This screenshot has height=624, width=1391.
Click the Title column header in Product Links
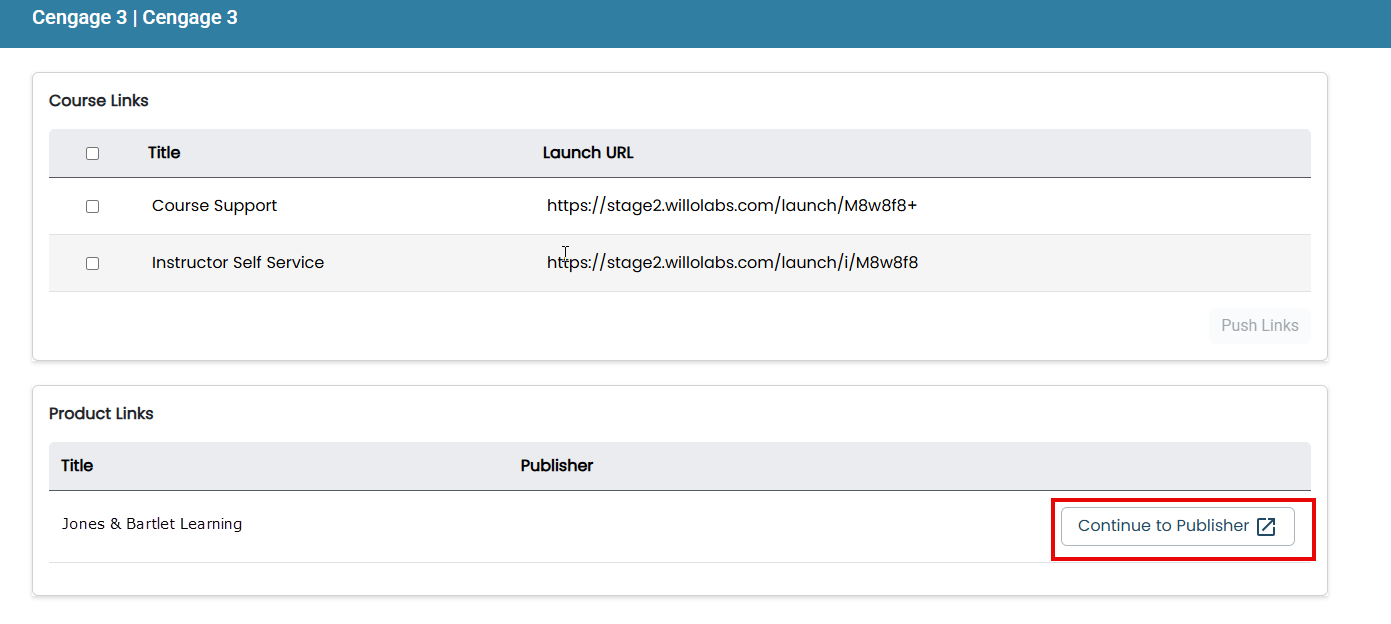[77, 465]
